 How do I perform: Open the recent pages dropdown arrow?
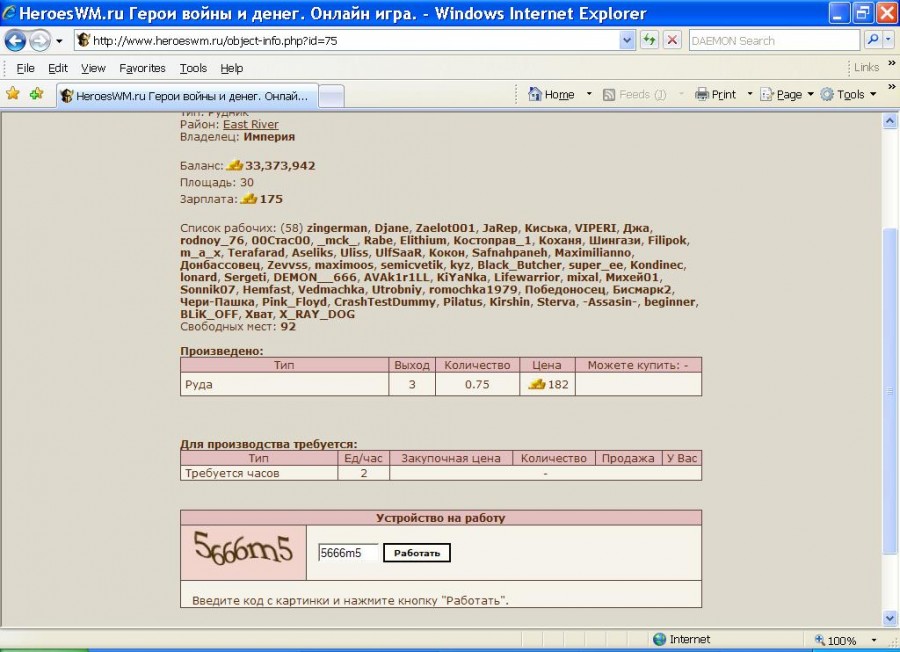tap(59, 41)
